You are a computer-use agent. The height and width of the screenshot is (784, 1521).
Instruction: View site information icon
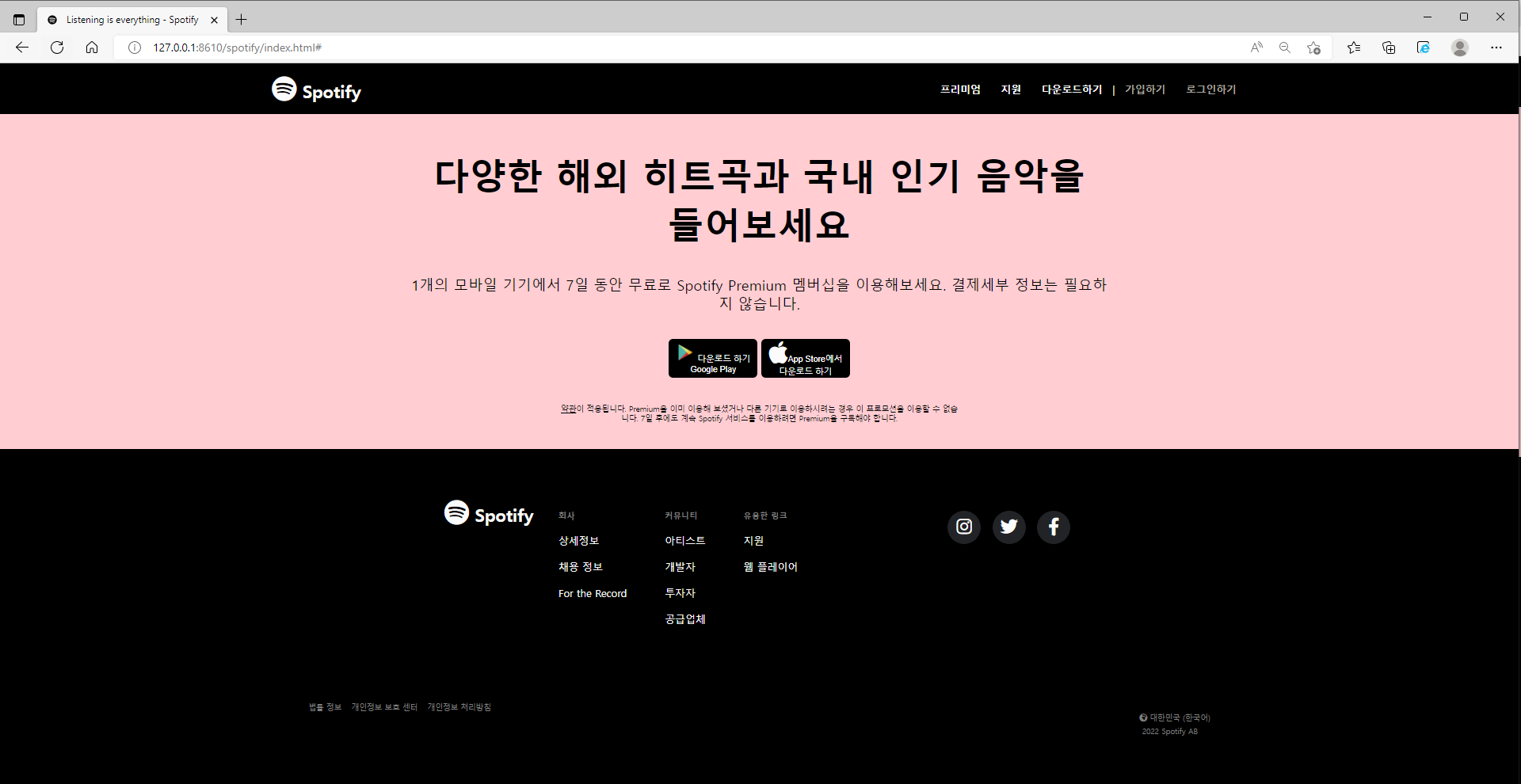pyautogui.click(x=135, y=48)
